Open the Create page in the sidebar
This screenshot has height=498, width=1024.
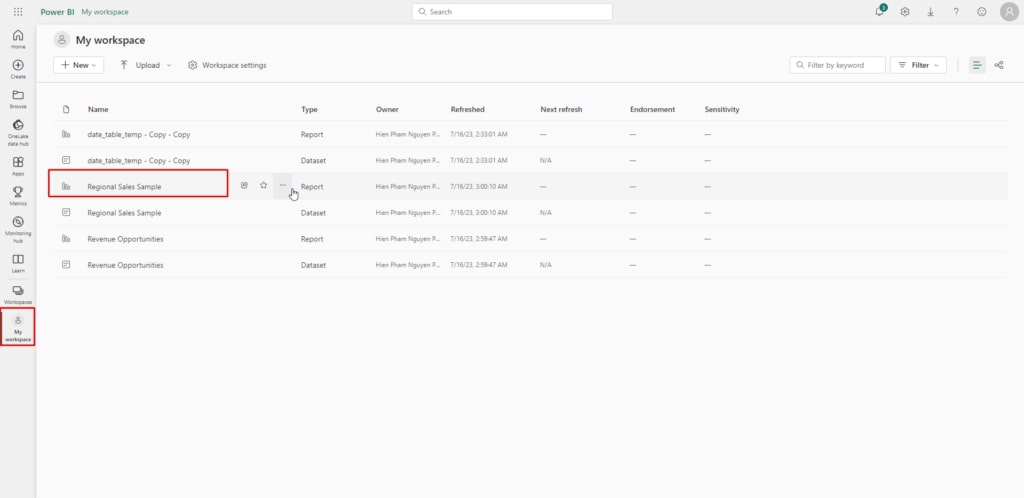(x=18, y=69)
